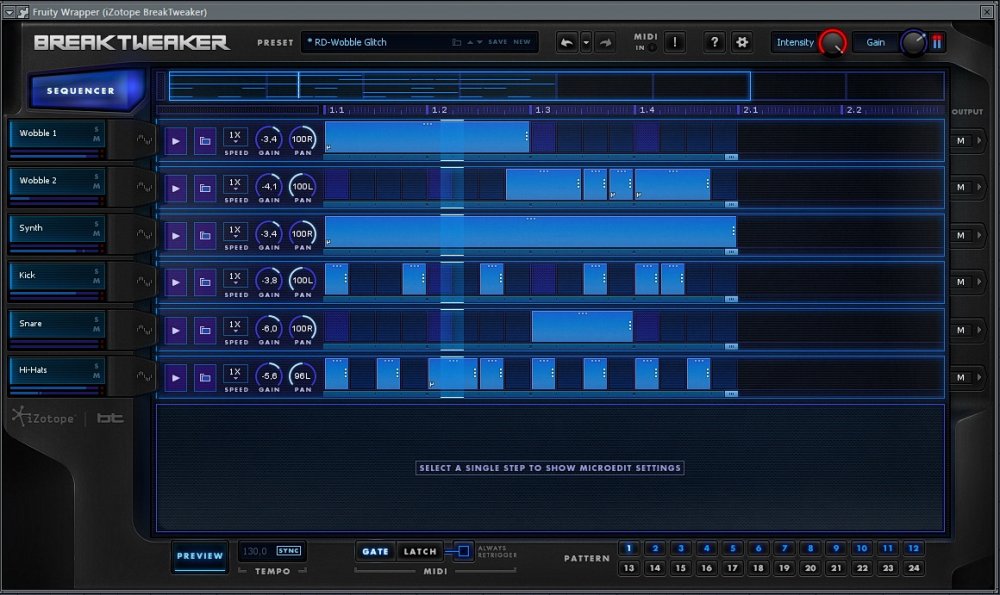Mute the Synth output
1000x595 pixels.
click(960, 235)
